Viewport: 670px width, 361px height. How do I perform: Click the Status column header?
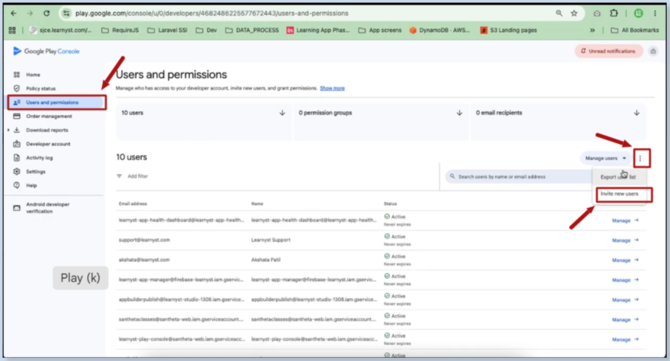[x=390, y=204]
